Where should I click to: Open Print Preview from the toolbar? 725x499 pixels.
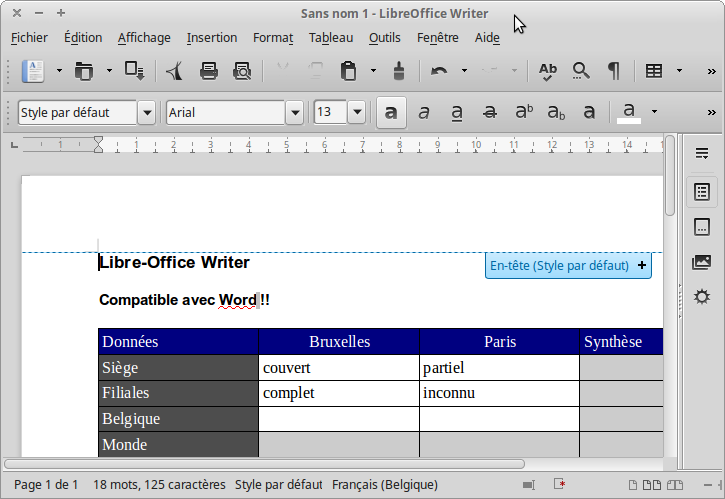coord(242,71)
